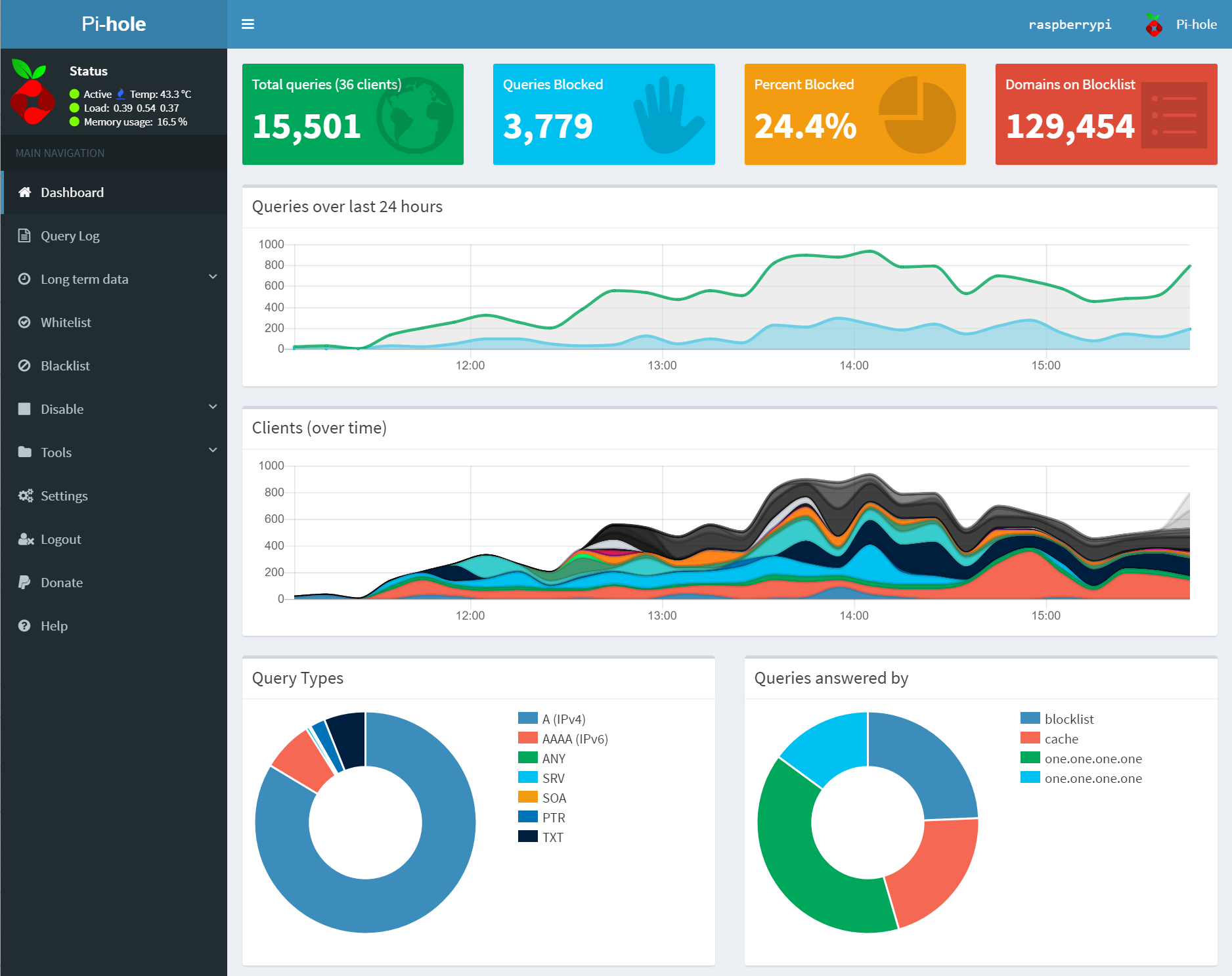This screenshot has width=1232, height=976.
Task: Toggle the sidebar with the hamburger menu
Action: [x=248, y=24]
